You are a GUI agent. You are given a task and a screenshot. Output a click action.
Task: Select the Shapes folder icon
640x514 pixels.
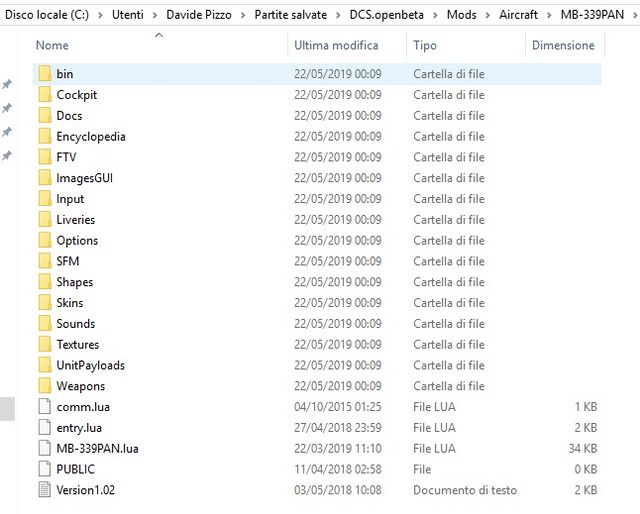click(45, 282)
